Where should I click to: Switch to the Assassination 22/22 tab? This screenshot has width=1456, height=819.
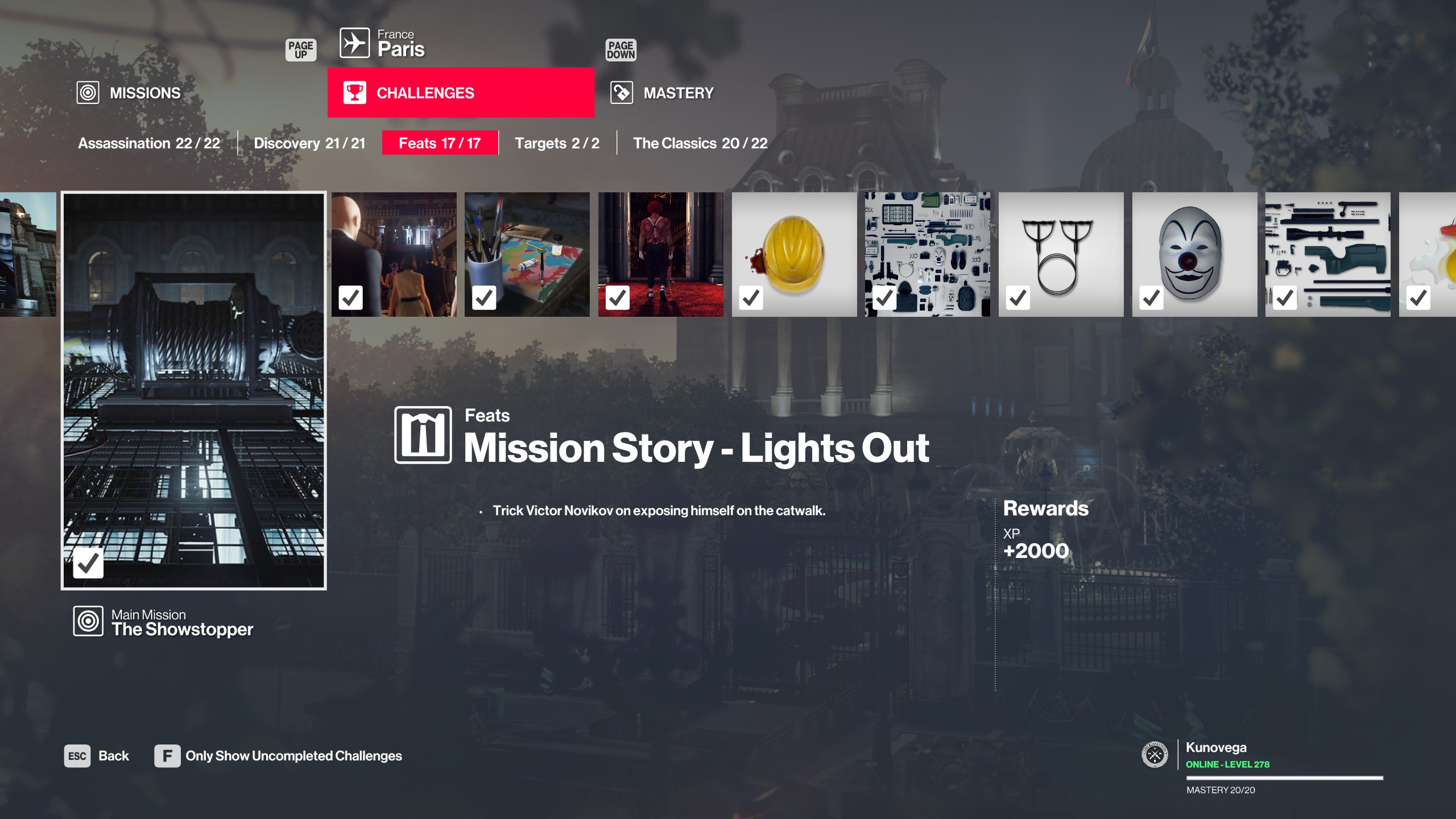pyautogui.click(x=149, y=143)
